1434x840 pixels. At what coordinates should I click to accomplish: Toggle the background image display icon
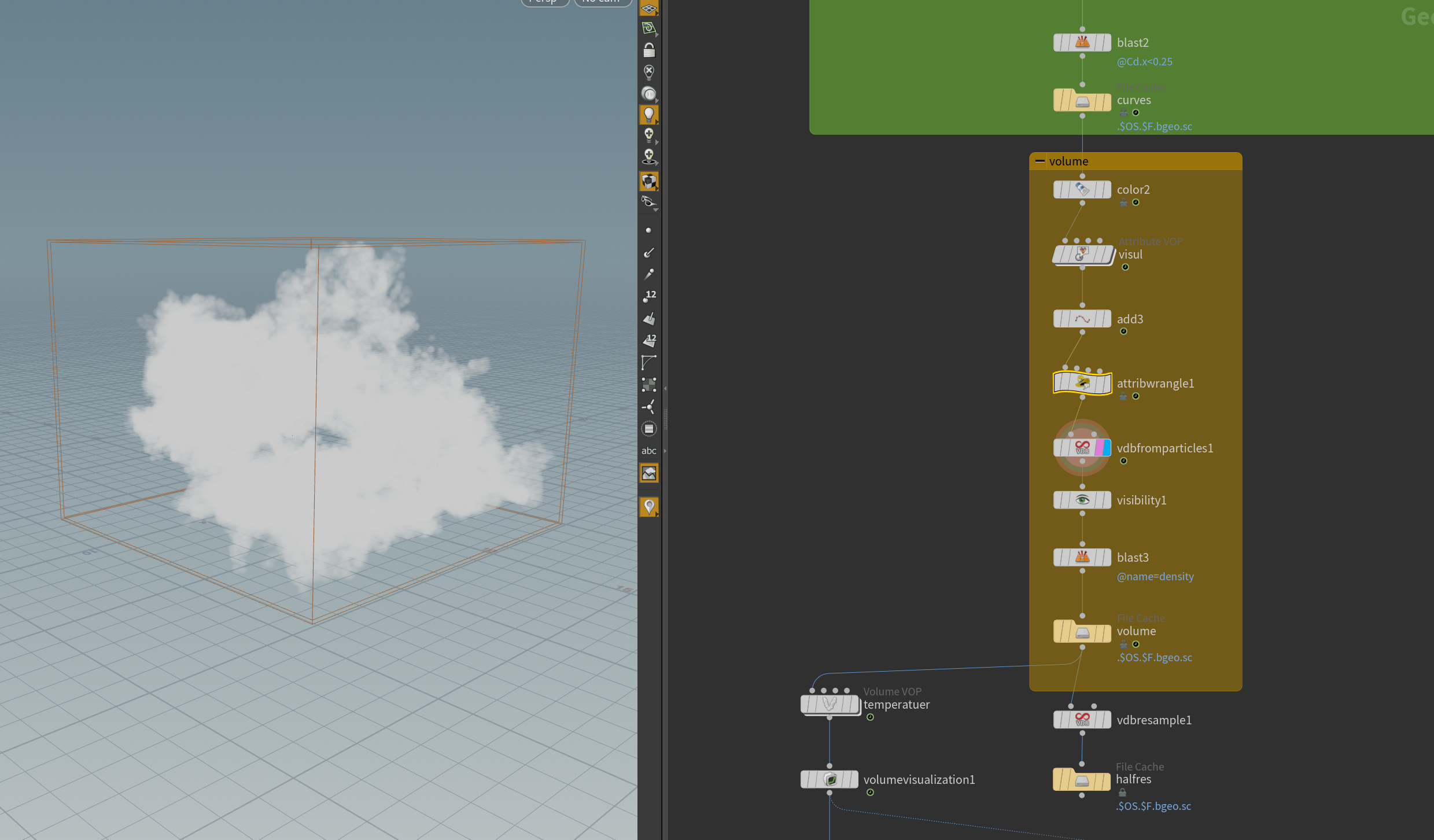click(x=649, y=473)
